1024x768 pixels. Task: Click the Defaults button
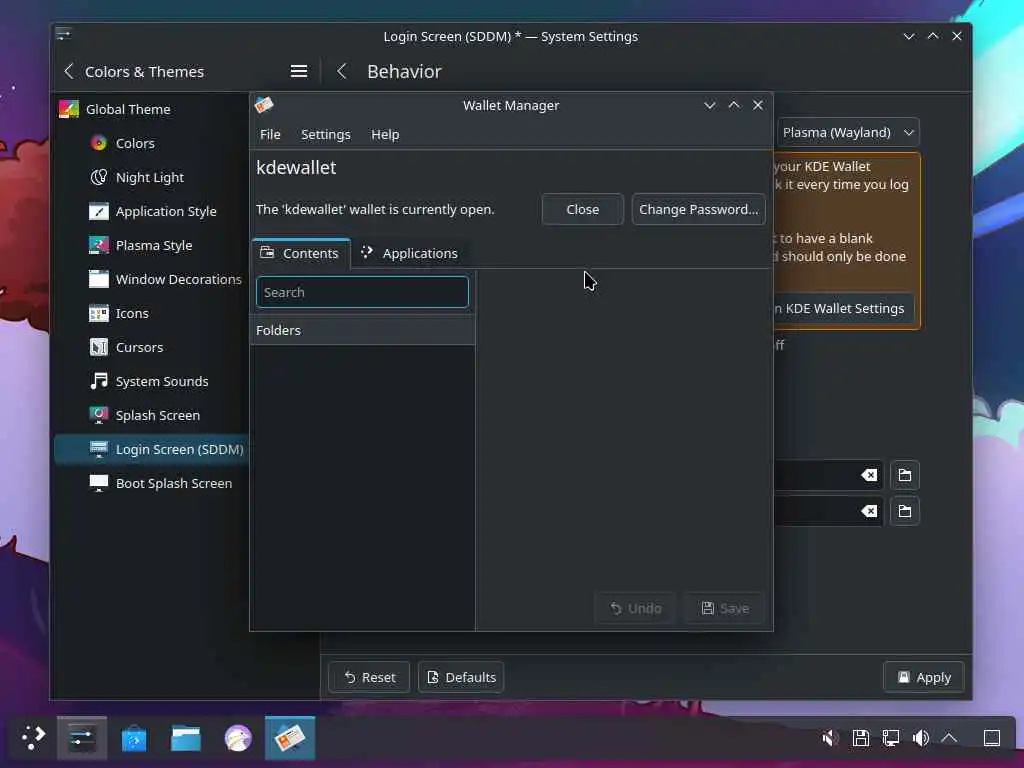461,677
